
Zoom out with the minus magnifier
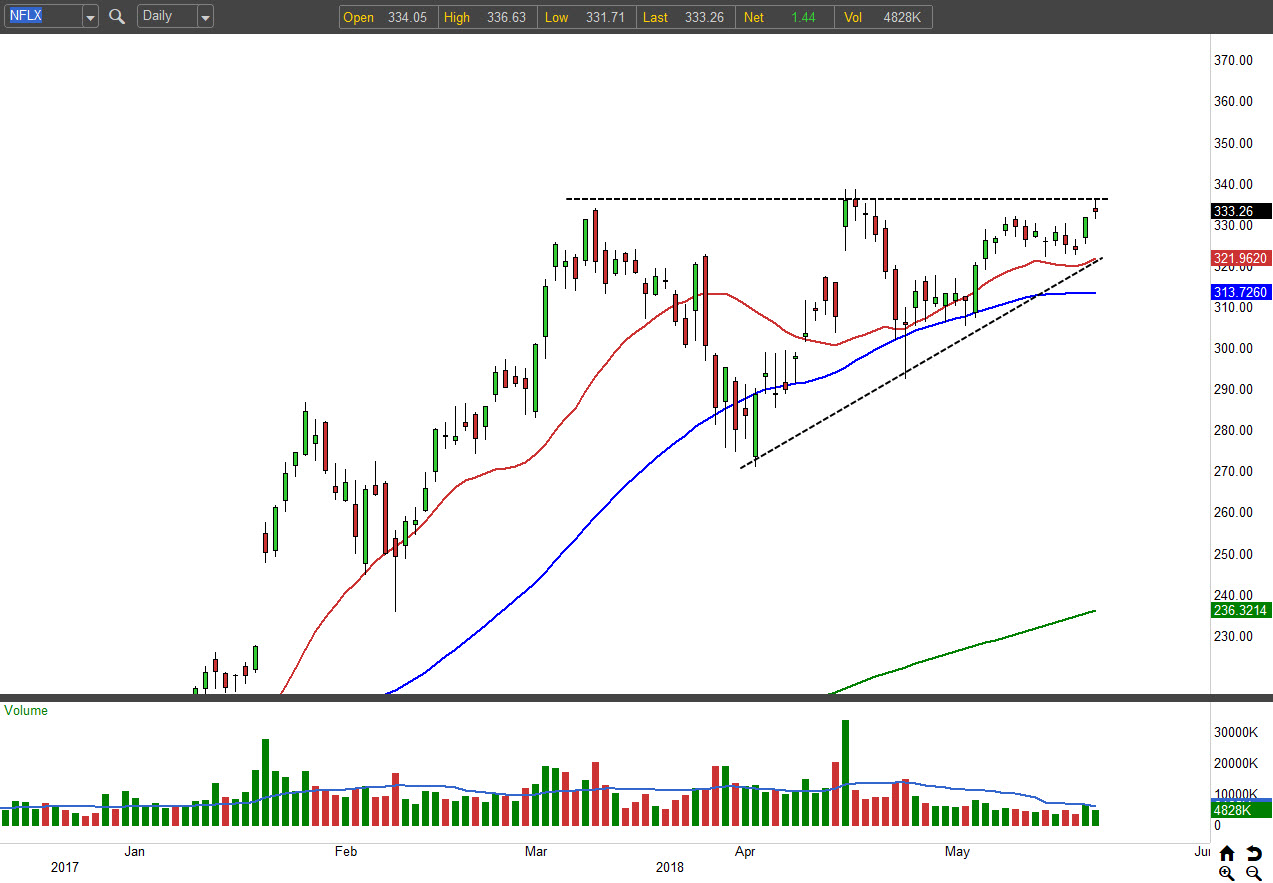(1254, 873)
